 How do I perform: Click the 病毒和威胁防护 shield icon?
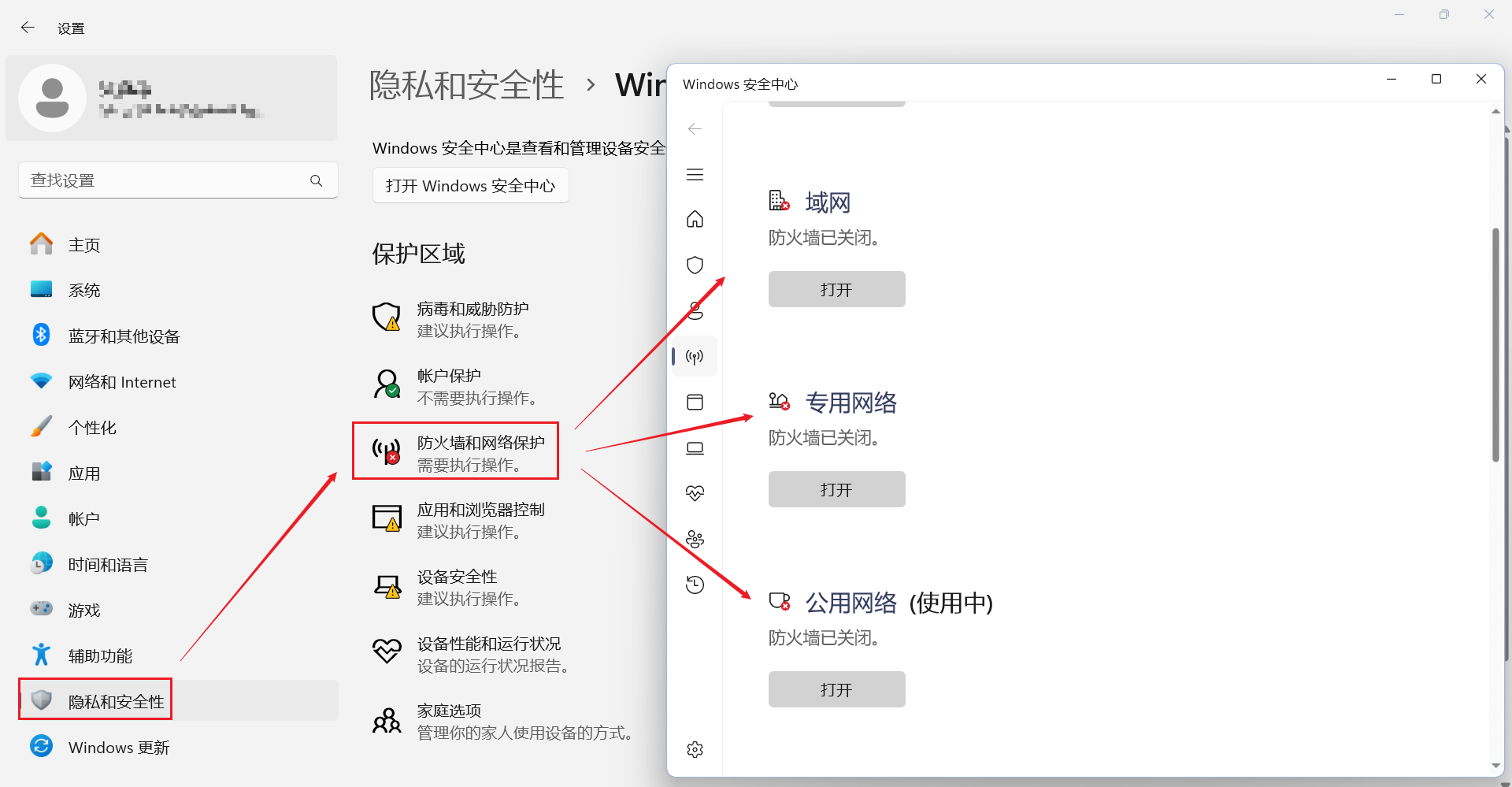click(387, 317)
